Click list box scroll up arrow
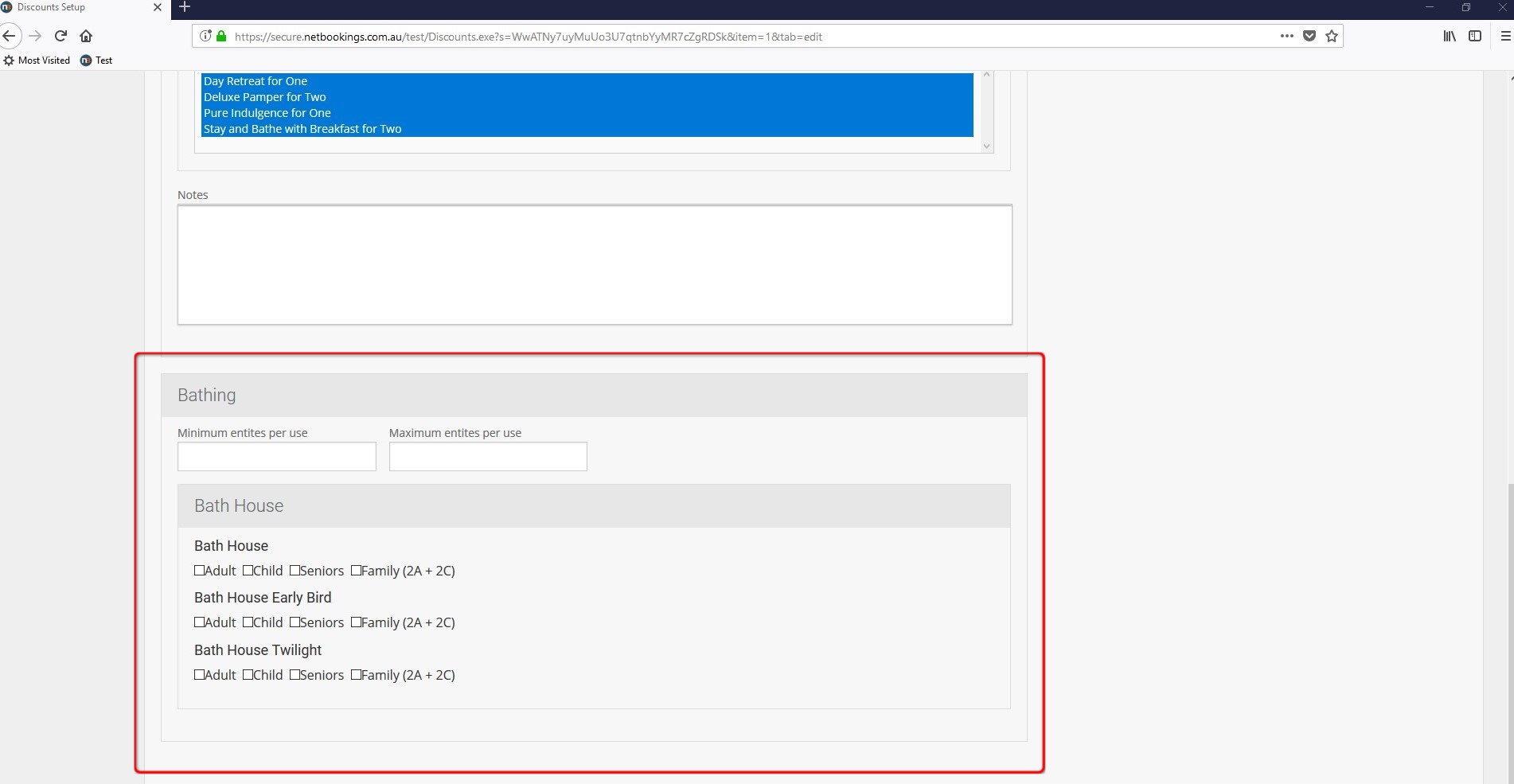The width and height of the screenshot is (1514, 784). click(x=986, y=75)
